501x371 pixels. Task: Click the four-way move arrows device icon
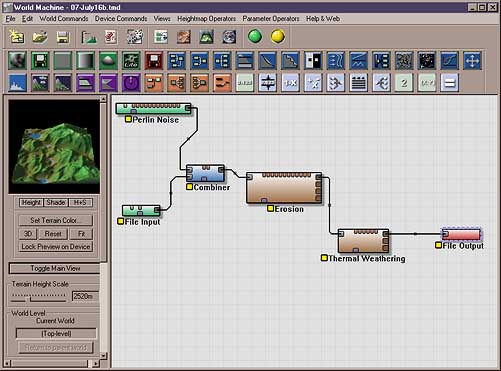(472, 61)
